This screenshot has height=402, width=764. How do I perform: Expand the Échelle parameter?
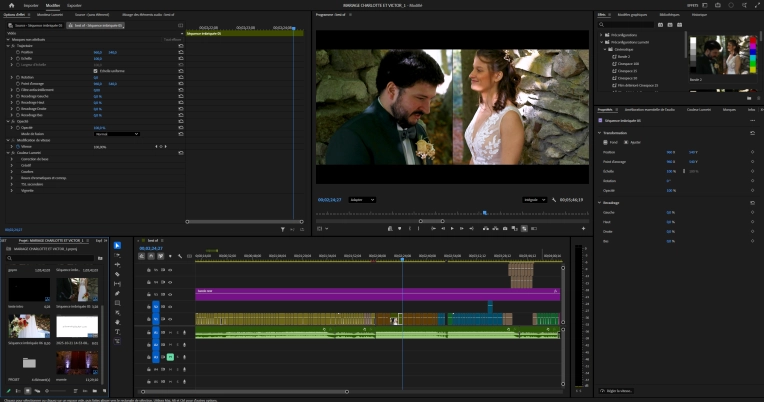(x=12, y=58)
